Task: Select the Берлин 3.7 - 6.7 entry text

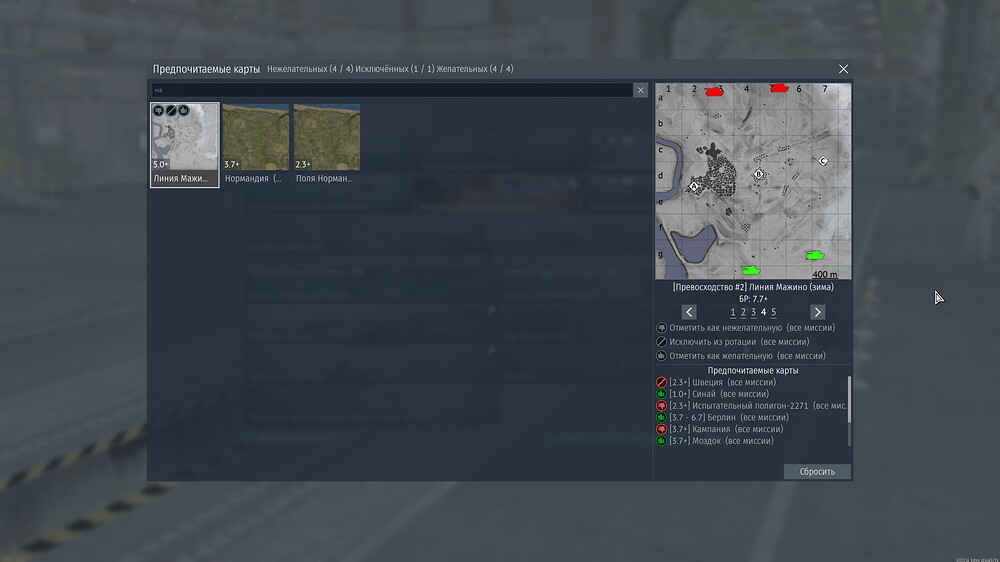Action: click(729, 417)
